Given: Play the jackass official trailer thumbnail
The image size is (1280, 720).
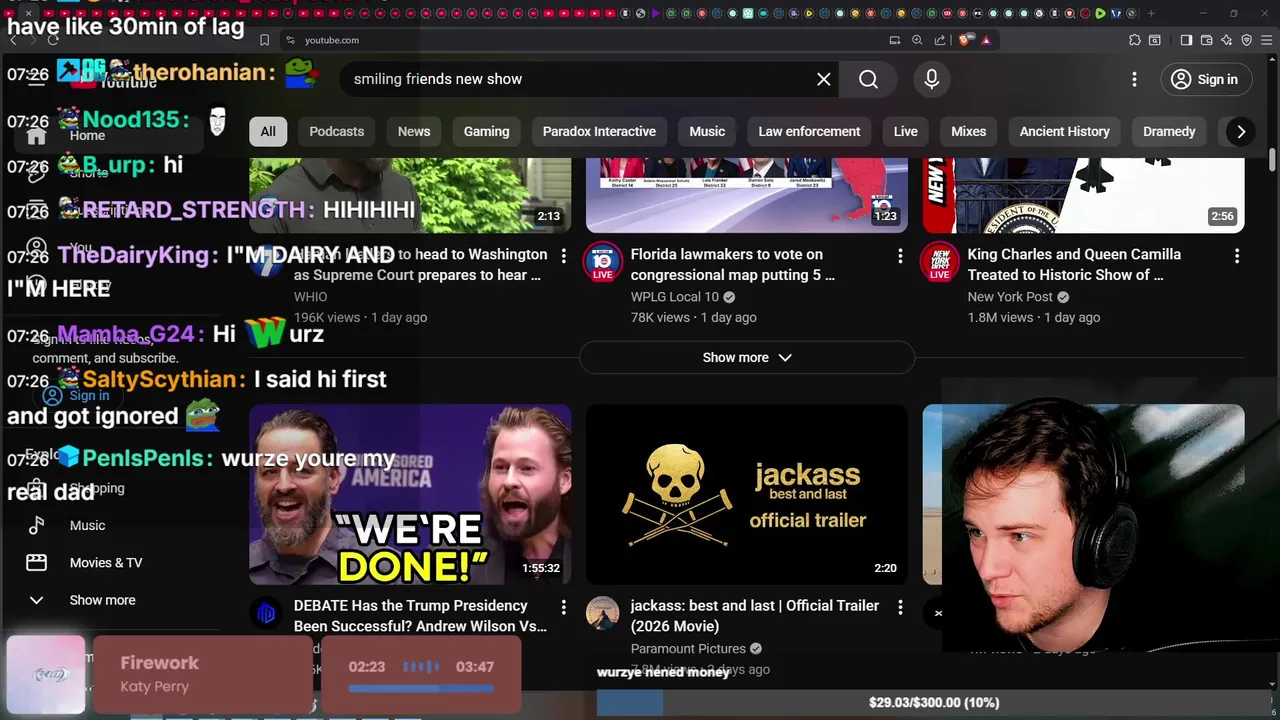Looking at the screenshot, I should click(747, 494).
